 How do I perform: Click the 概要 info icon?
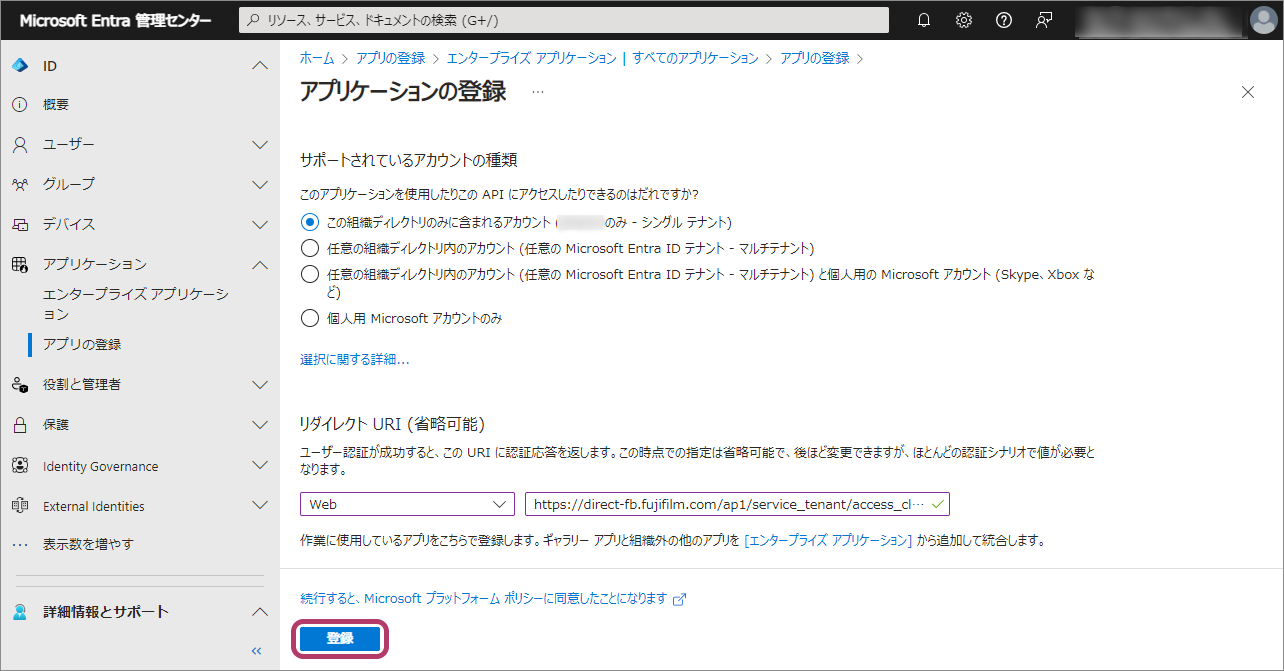20,104
